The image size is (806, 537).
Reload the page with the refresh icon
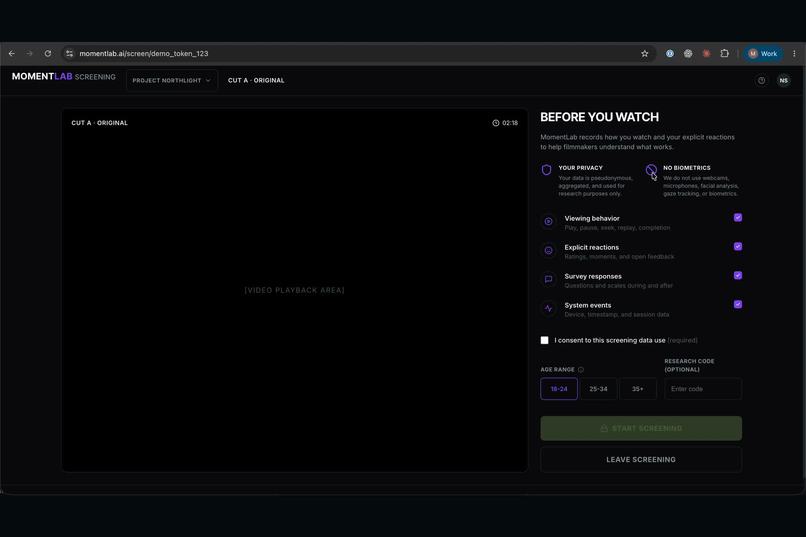pyautogui.click(x=48, y=53)
